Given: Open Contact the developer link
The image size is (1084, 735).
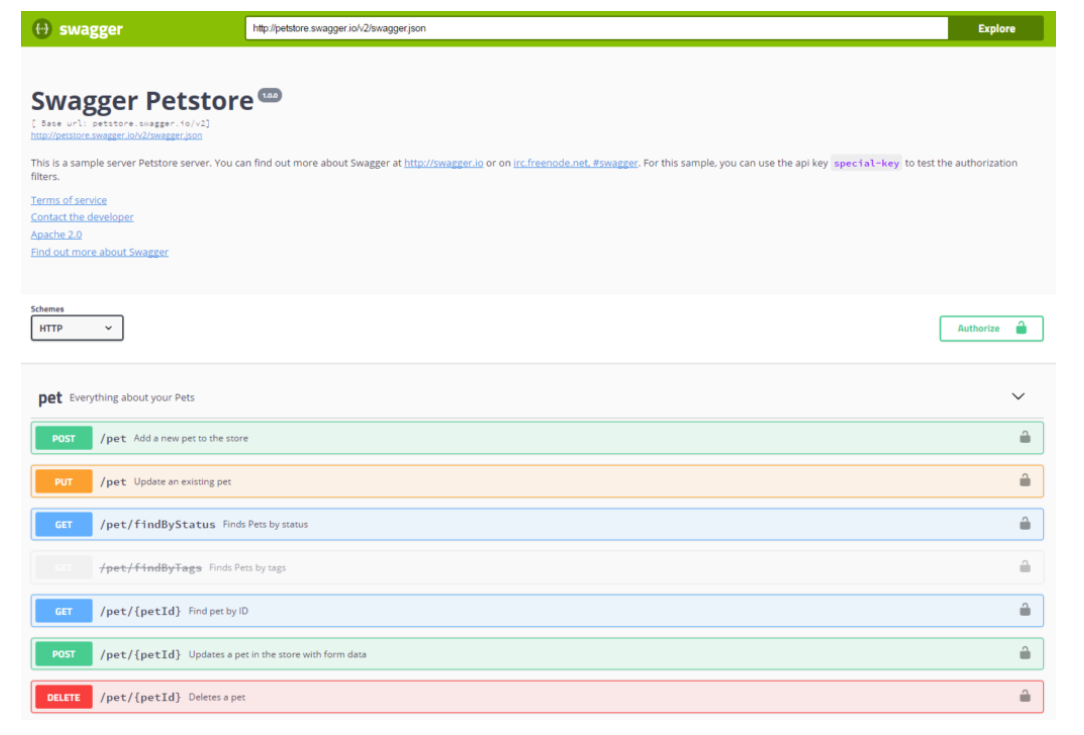Looking at the screenshot, I should 82,217.
